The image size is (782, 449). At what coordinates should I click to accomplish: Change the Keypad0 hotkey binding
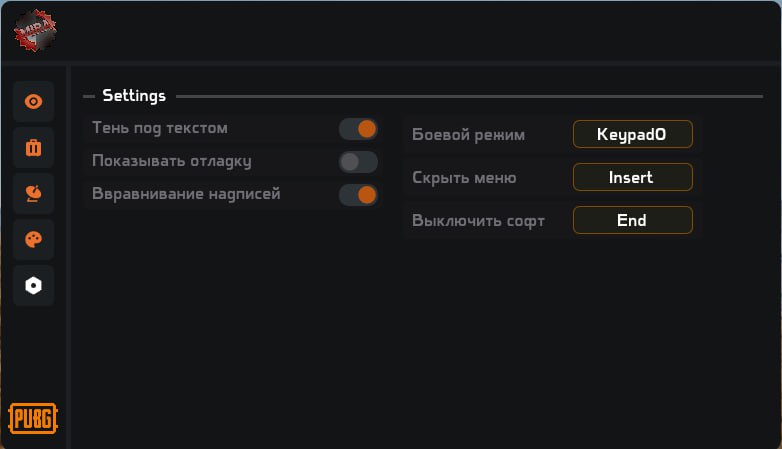click(632, 134)
